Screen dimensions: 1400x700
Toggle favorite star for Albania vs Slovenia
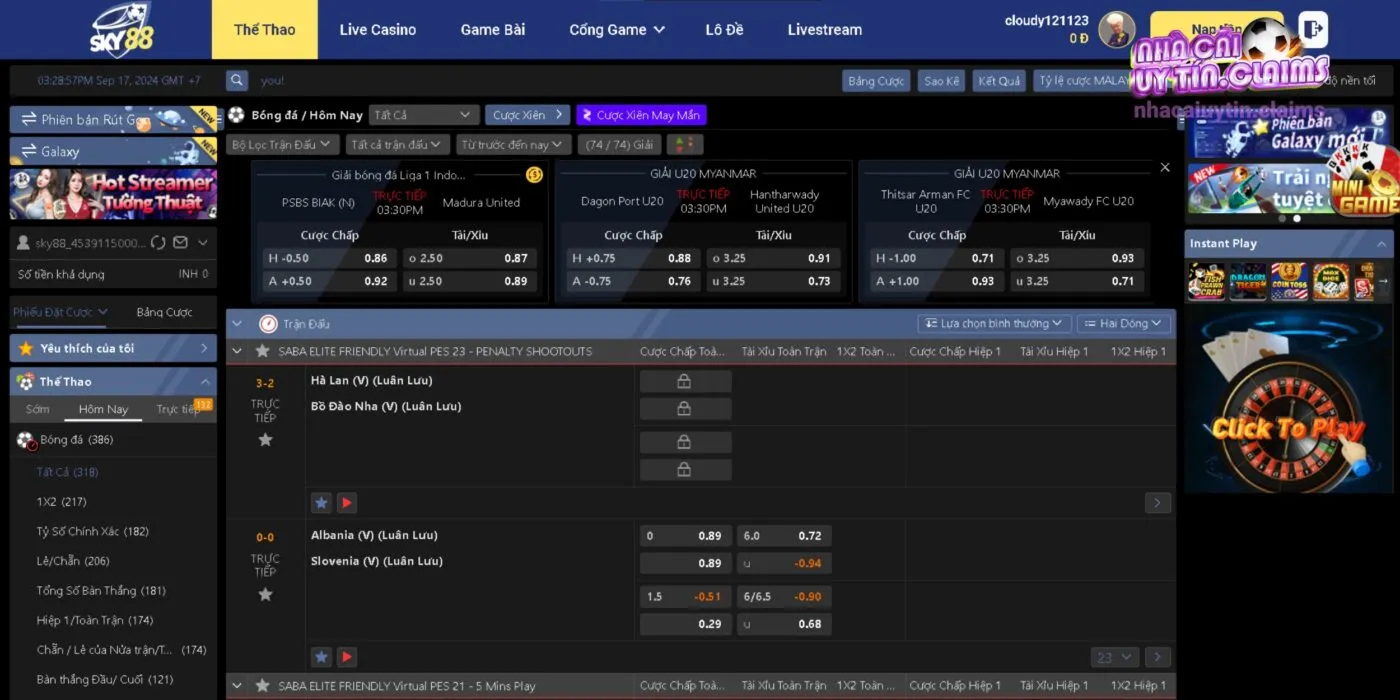(x=265, y=595)
